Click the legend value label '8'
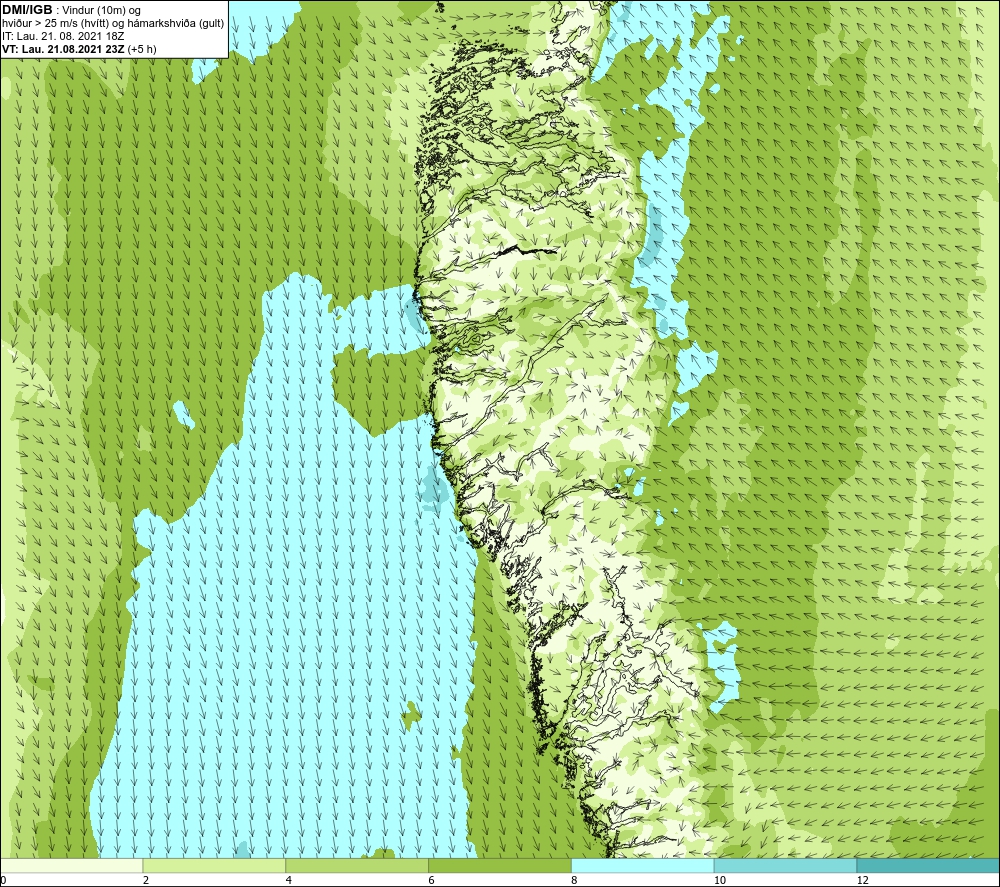 (574, 880)
